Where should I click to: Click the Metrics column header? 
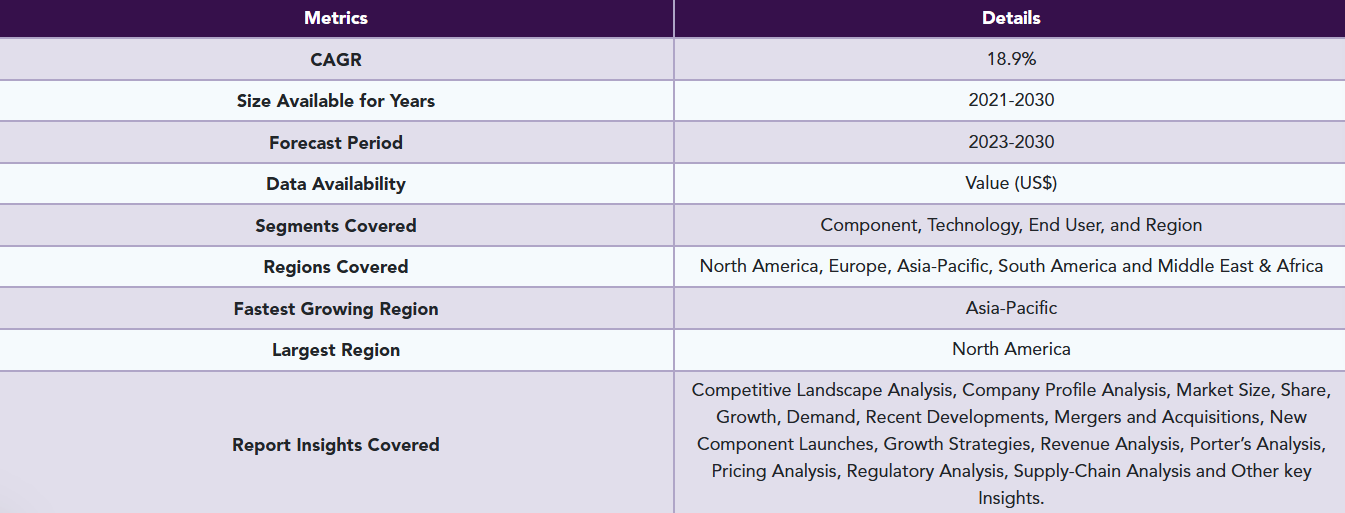tap(336, 18)
